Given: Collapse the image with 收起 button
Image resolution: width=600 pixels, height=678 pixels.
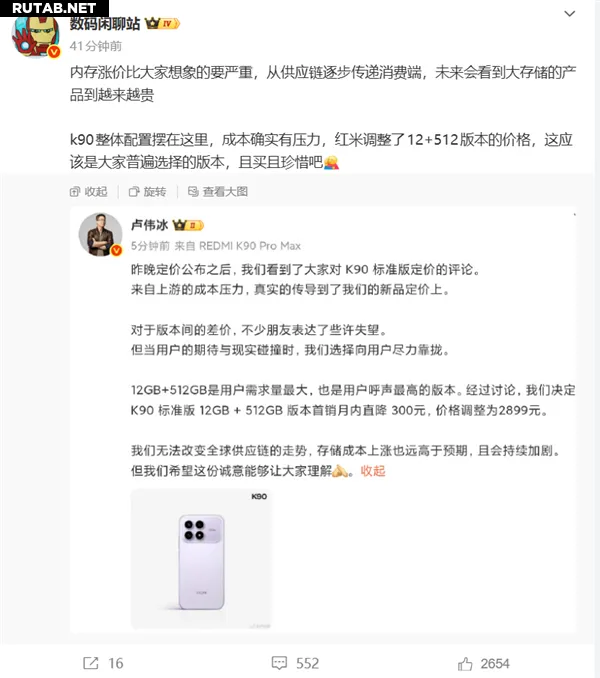Looking at the screenshot, I should [89, 192].
